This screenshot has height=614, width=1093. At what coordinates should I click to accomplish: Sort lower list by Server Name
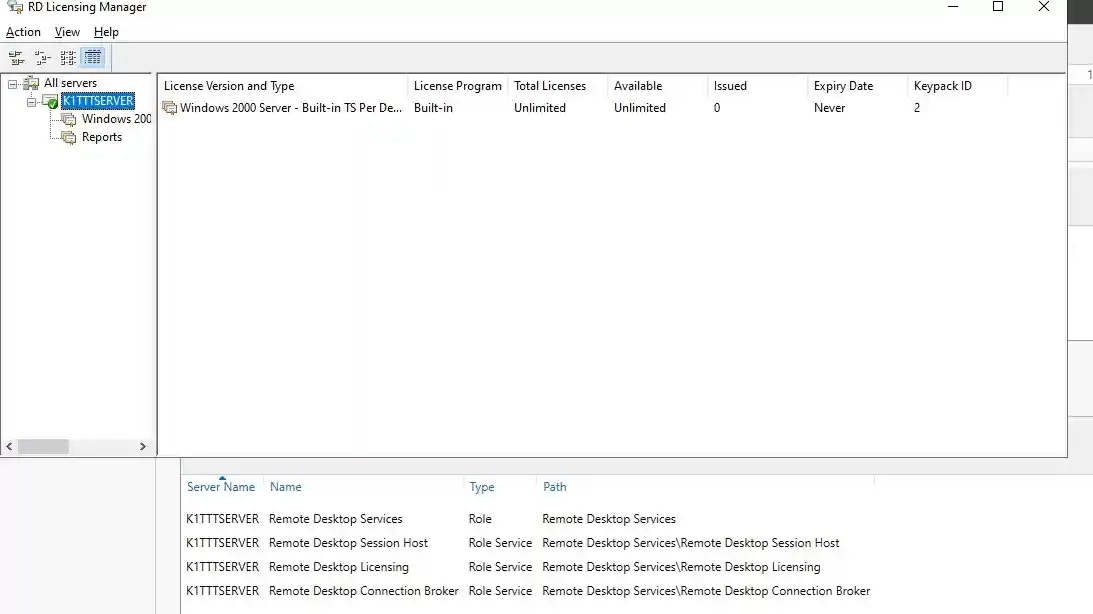coord(221,487)
